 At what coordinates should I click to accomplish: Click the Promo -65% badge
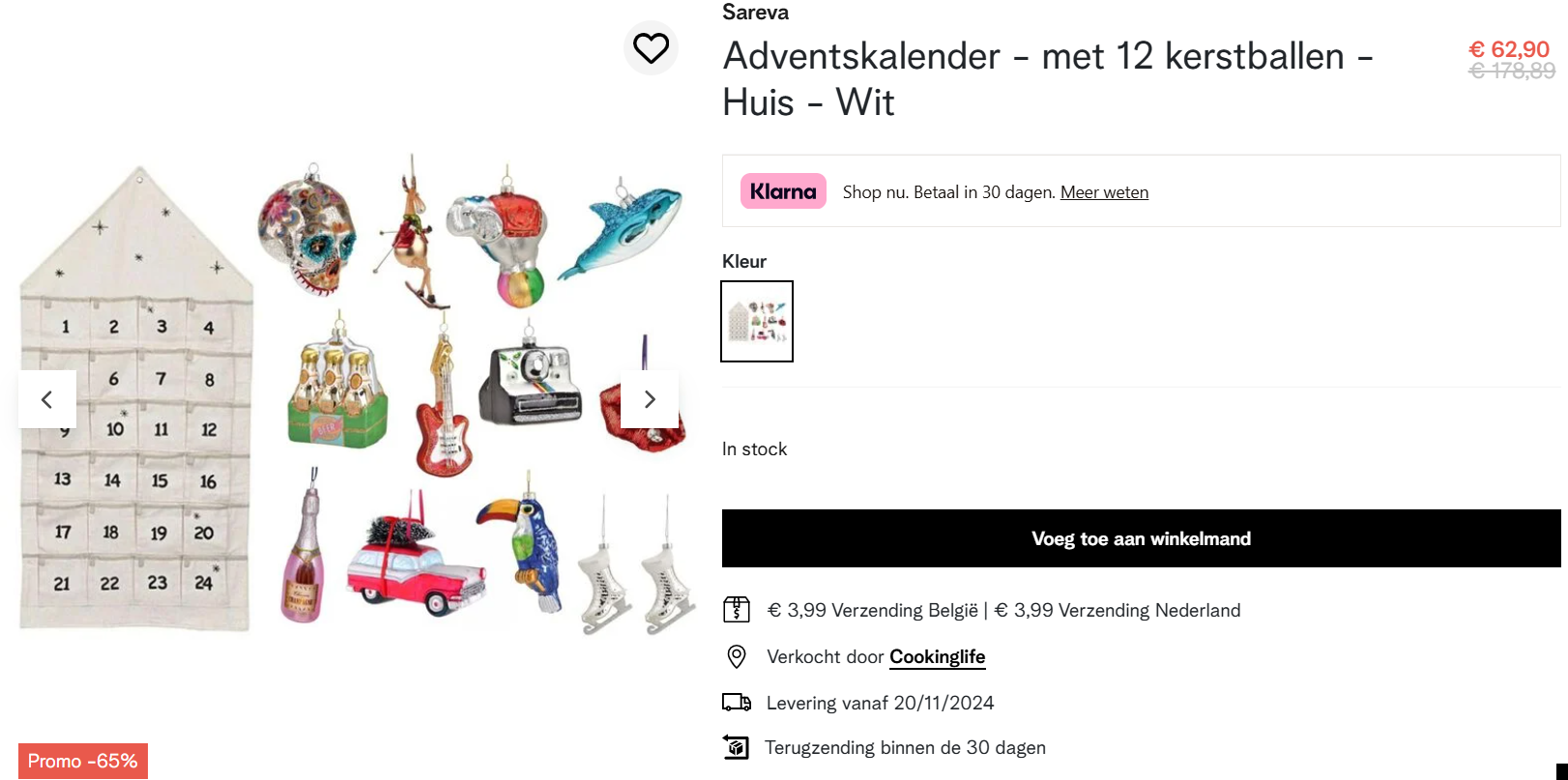click(83, 761)
